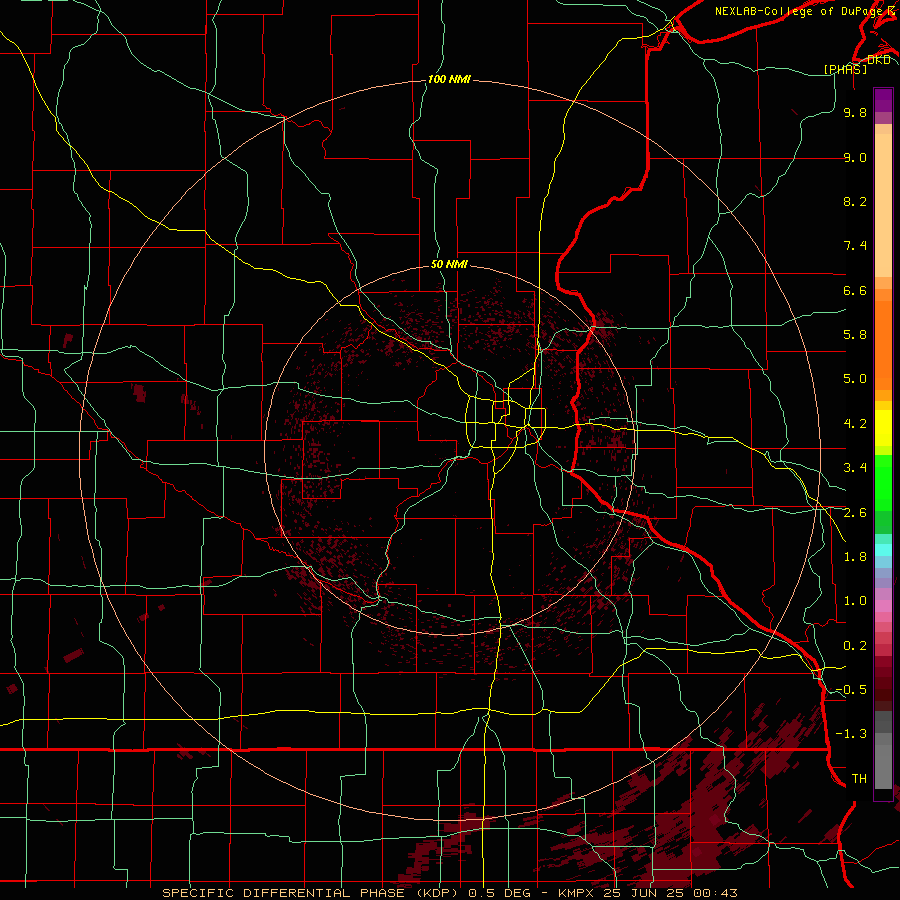Select the 9.8 value on the color scale
The height and width of the screenshot is (900, 900).
(x=855, y=112)
